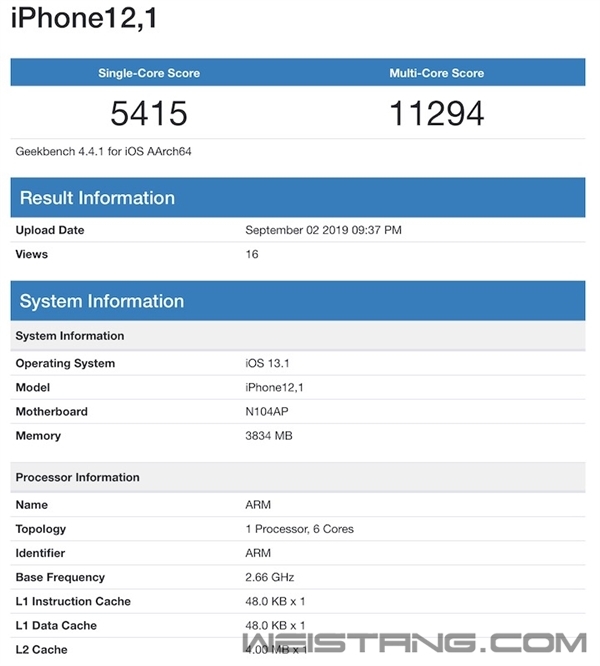
Task: Click the Upload Date row label
Action: click(50, 230)
